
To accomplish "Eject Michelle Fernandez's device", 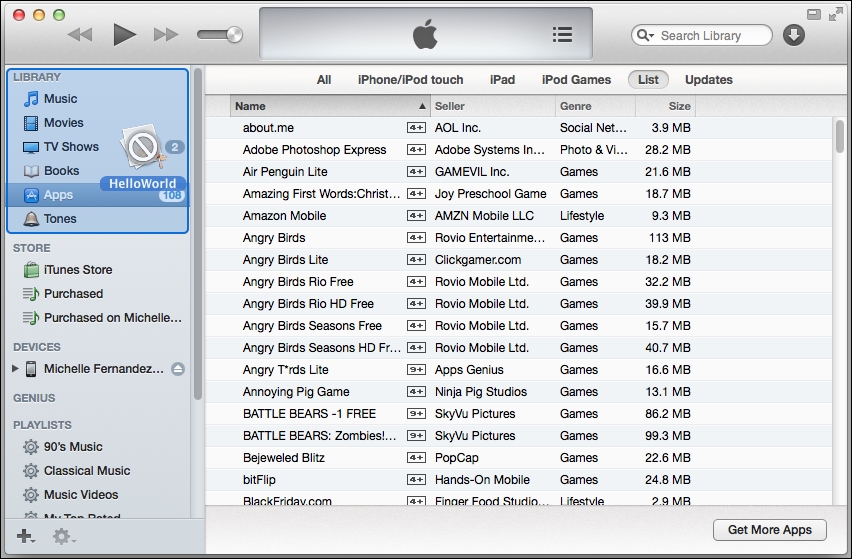I will (178, 369).
